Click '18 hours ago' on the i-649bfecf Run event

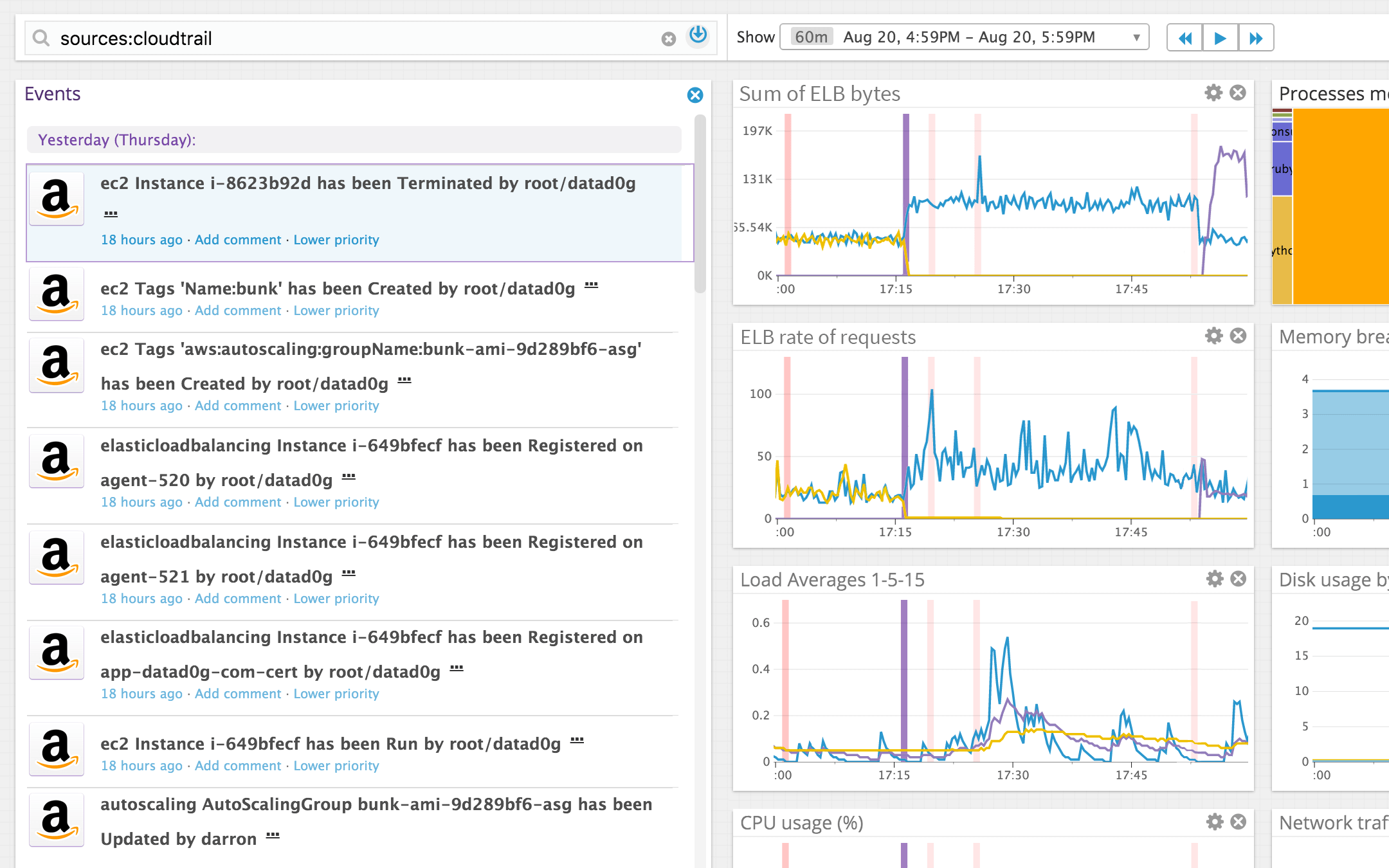[x=141, y=765]
